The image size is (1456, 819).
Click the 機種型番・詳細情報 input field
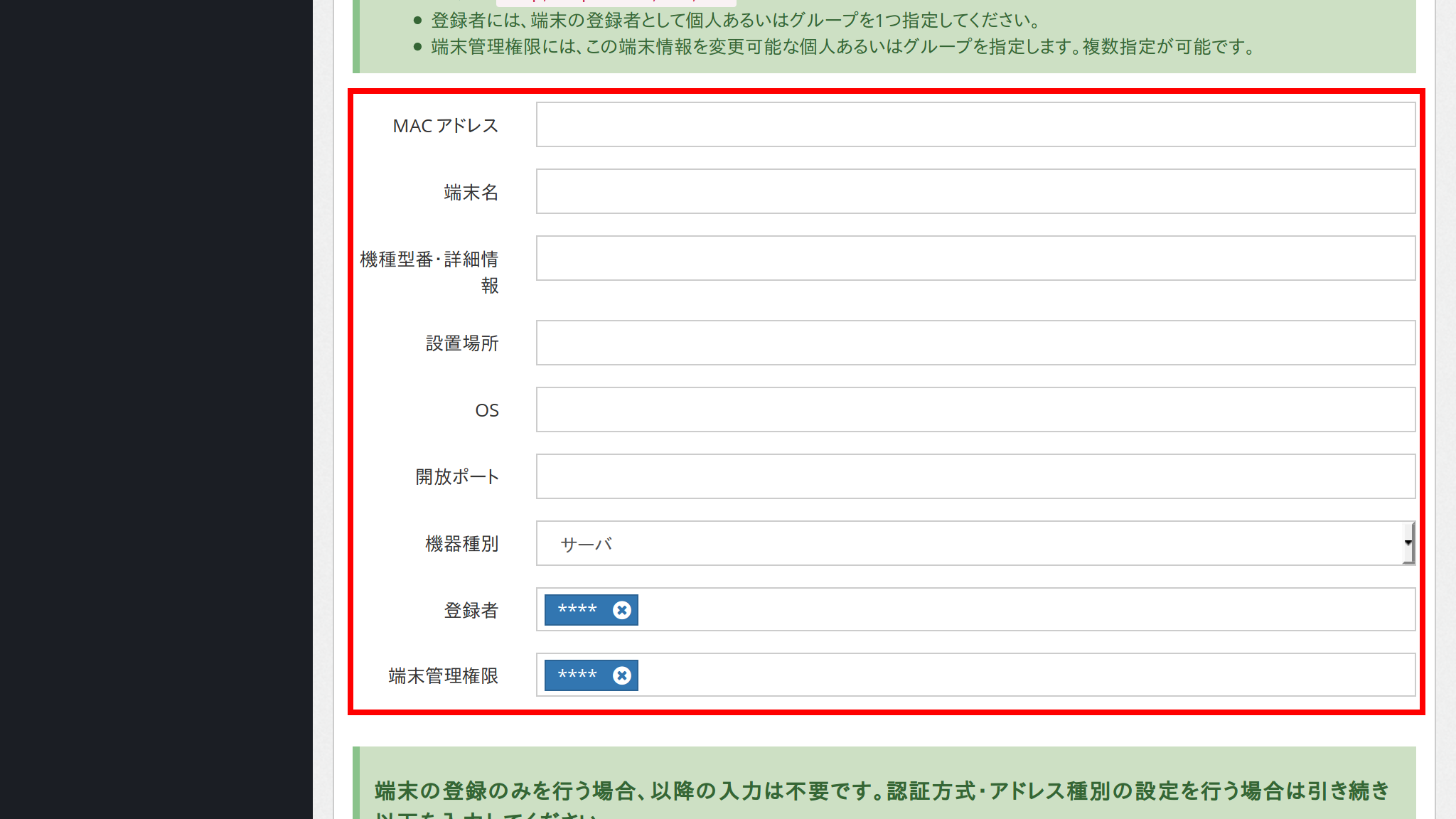coord(975,258)
